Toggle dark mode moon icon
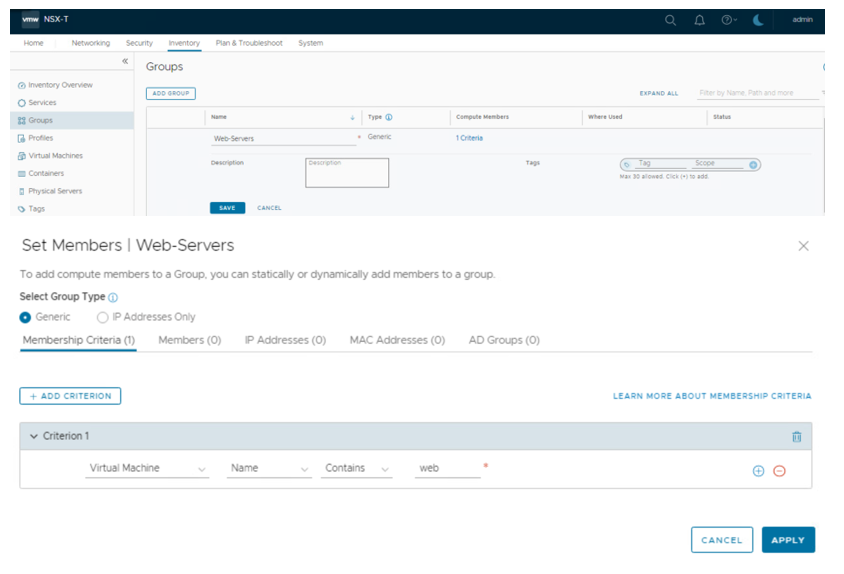The height and width of the screenshot is (574, 844). (758, 20)
